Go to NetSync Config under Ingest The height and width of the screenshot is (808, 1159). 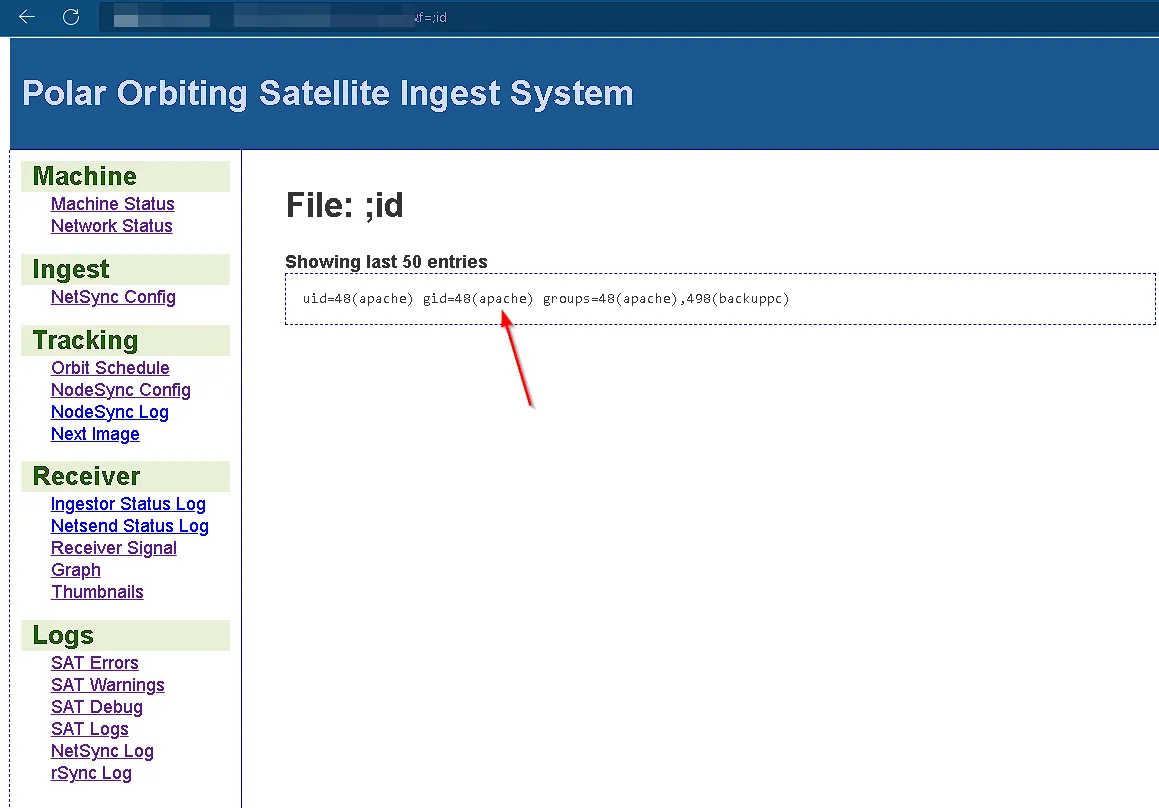[113, 297]
